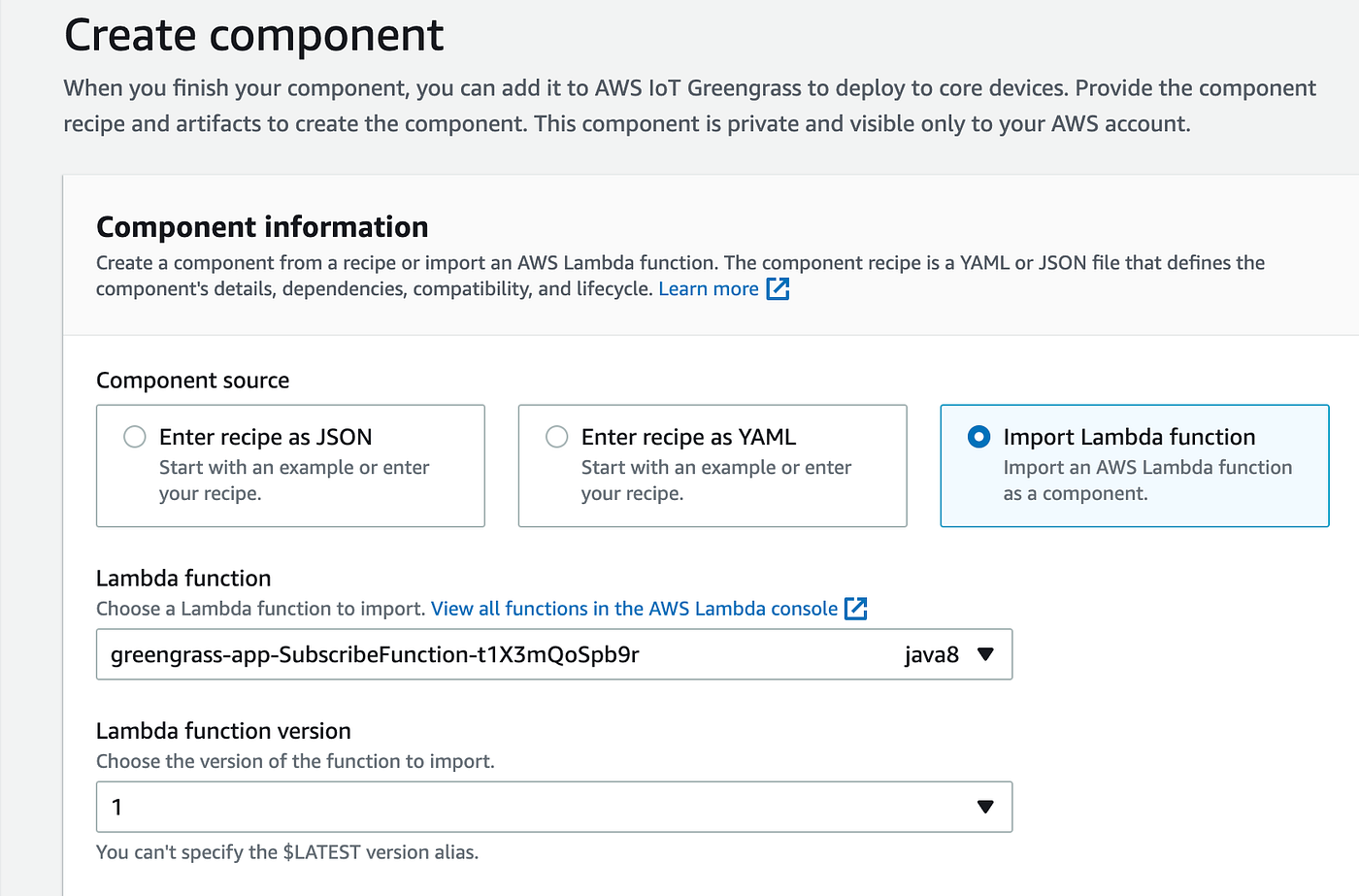
Task: Click the Component information heading
Action: [262, 227]
